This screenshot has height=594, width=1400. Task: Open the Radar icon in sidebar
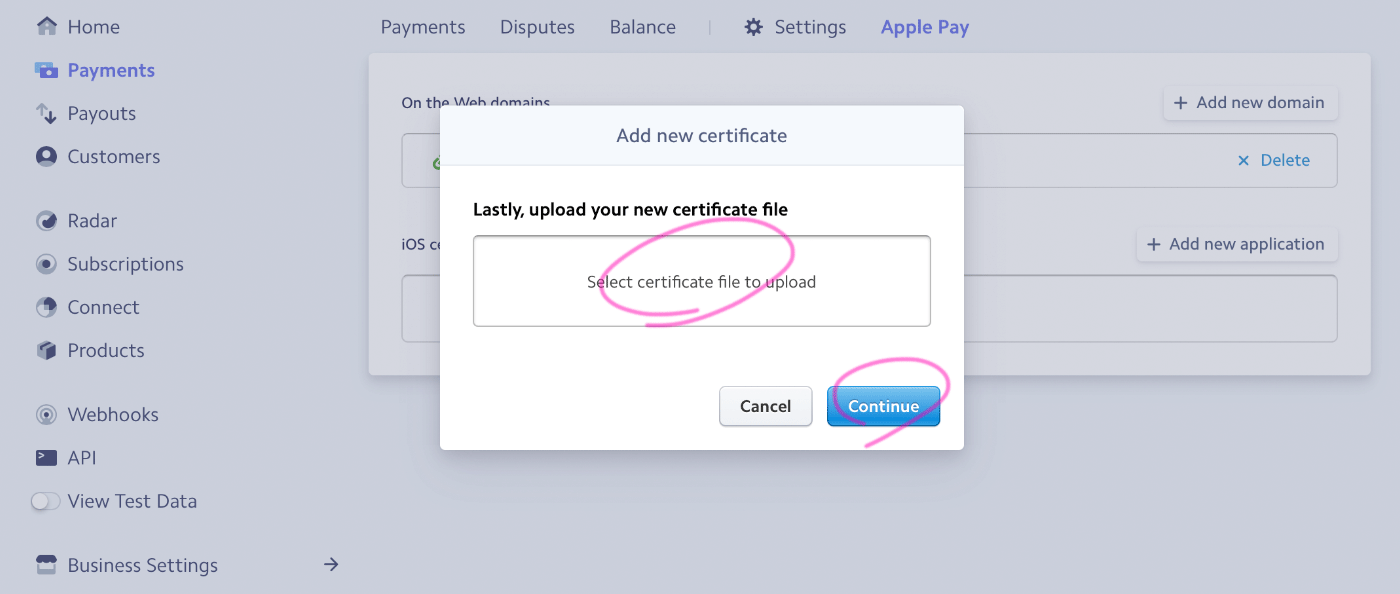46,221
